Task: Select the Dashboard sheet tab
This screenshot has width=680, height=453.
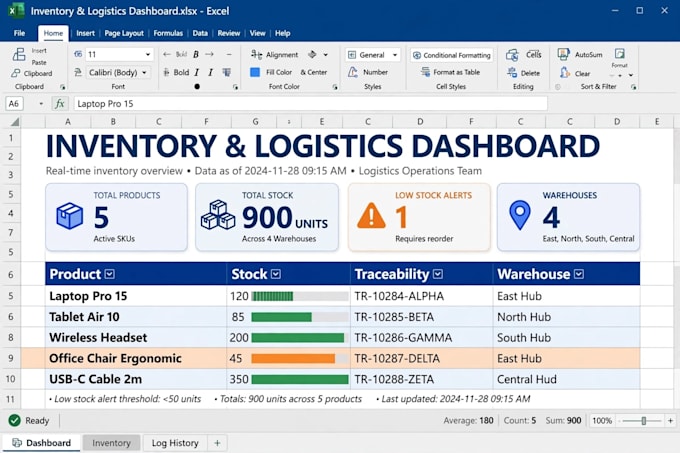Action: [x=42, y=443]
